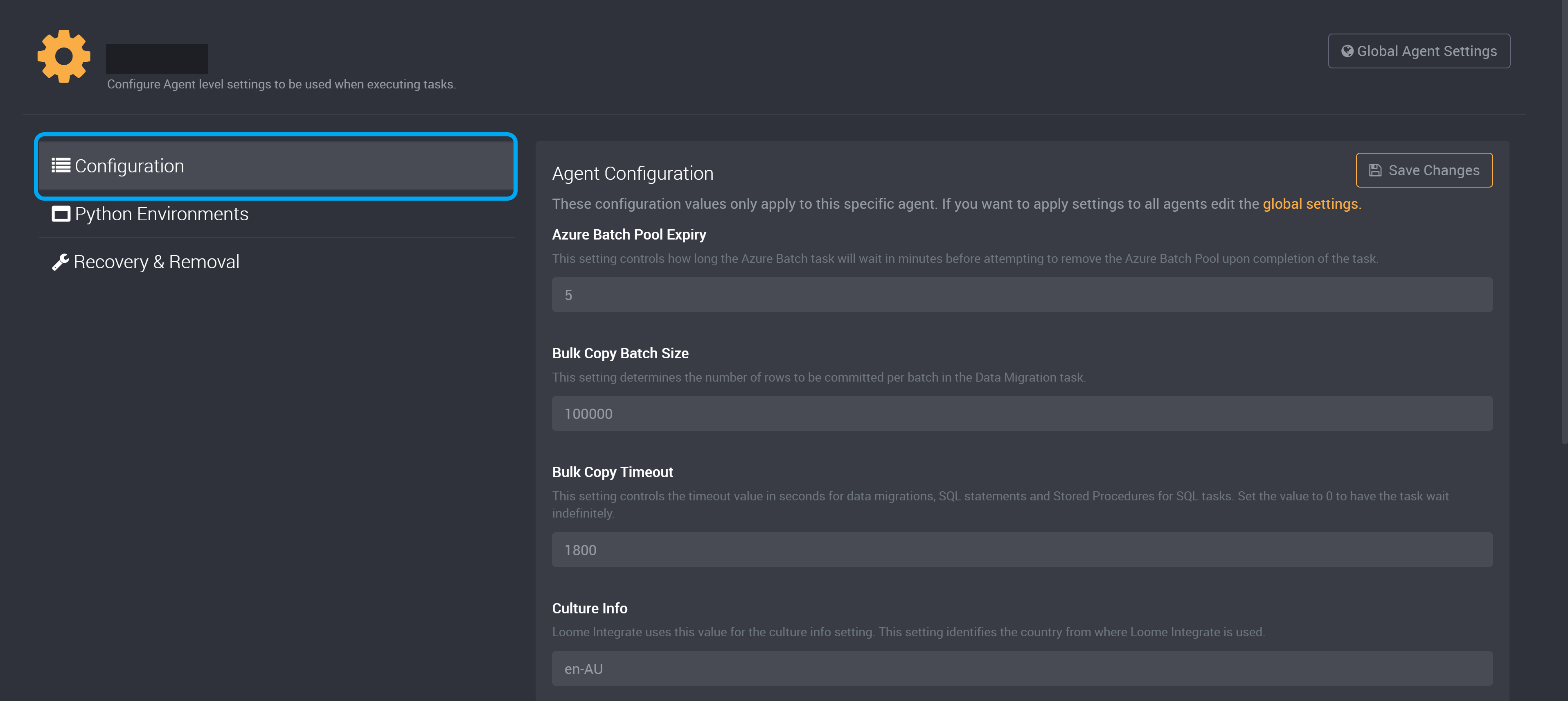Click the wrench icon beside Recovery & Removal

point(60,262)
